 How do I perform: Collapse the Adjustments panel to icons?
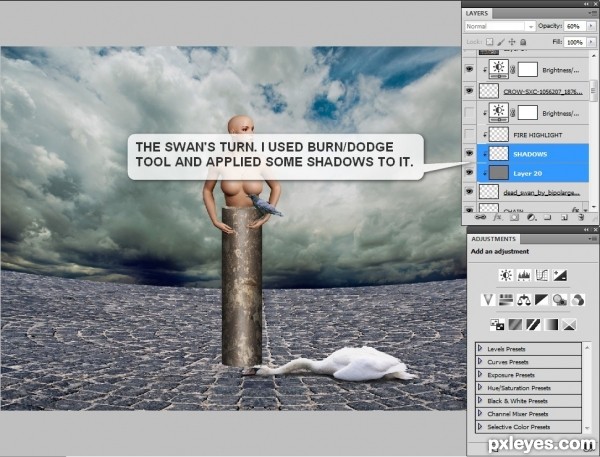tap(587, 229)
